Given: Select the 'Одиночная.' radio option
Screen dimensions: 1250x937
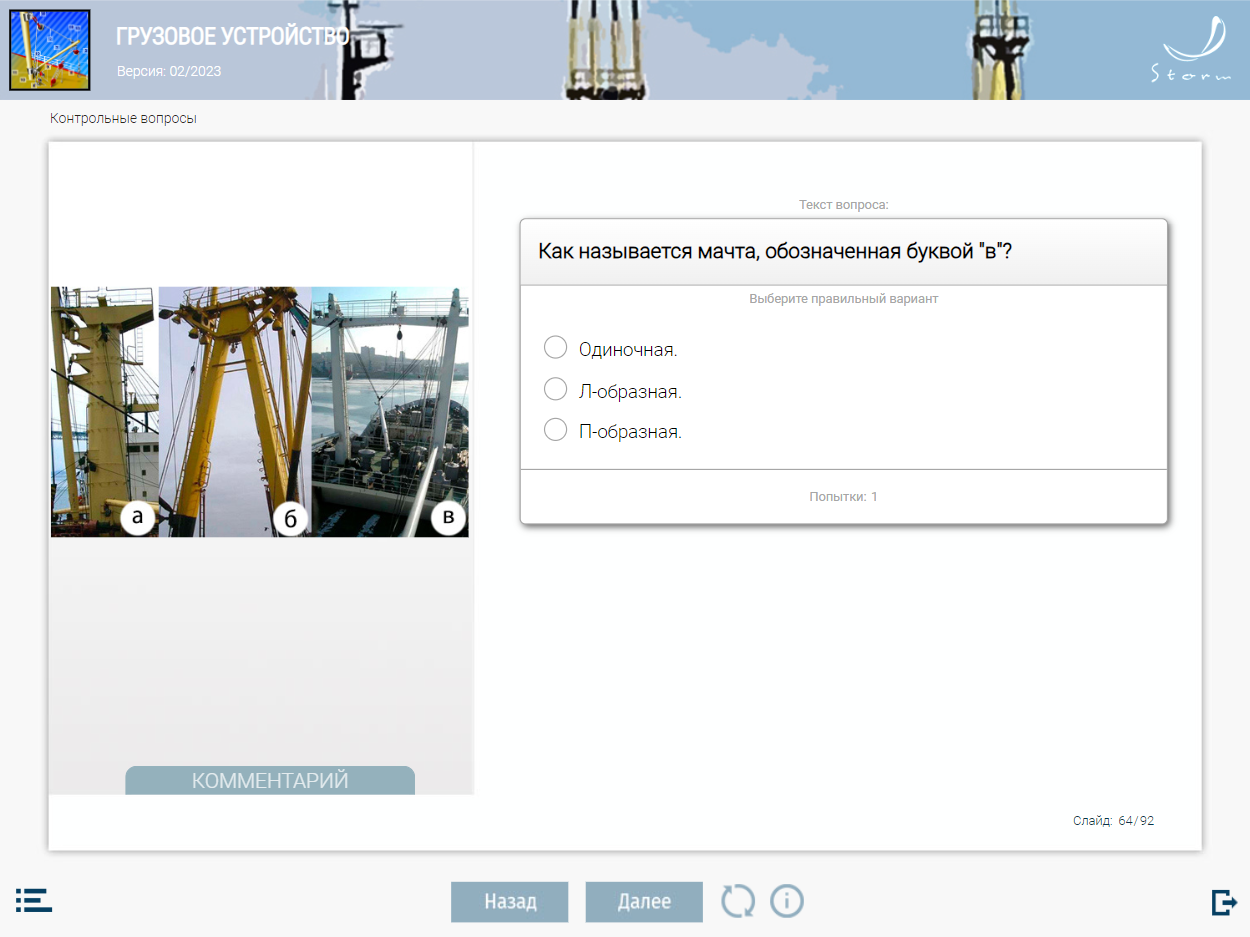Looking at the screenshot, I should pyautogui.click(x=555, y=347).
